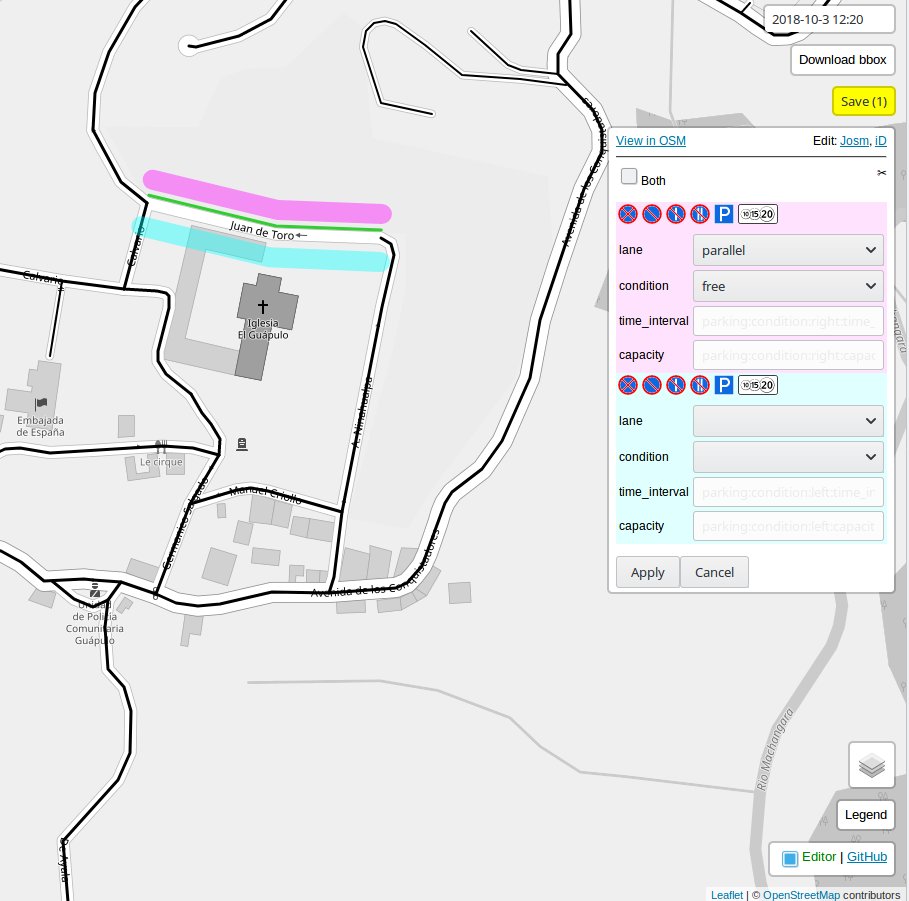
Task: Open the map layers control
Action: pyautogui.click(x=872, y=766)
